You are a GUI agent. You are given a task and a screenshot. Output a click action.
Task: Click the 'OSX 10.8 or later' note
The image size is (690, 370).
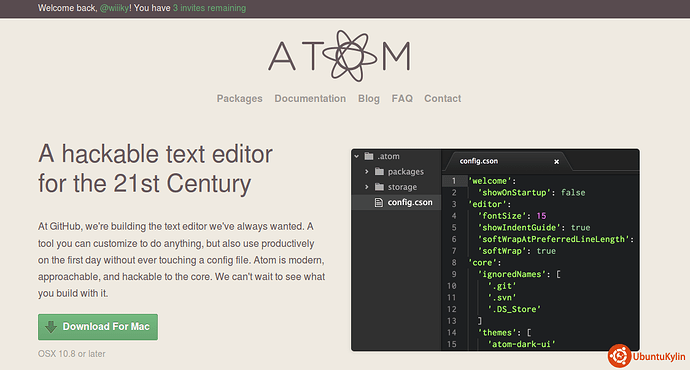(x=72, y=354)
